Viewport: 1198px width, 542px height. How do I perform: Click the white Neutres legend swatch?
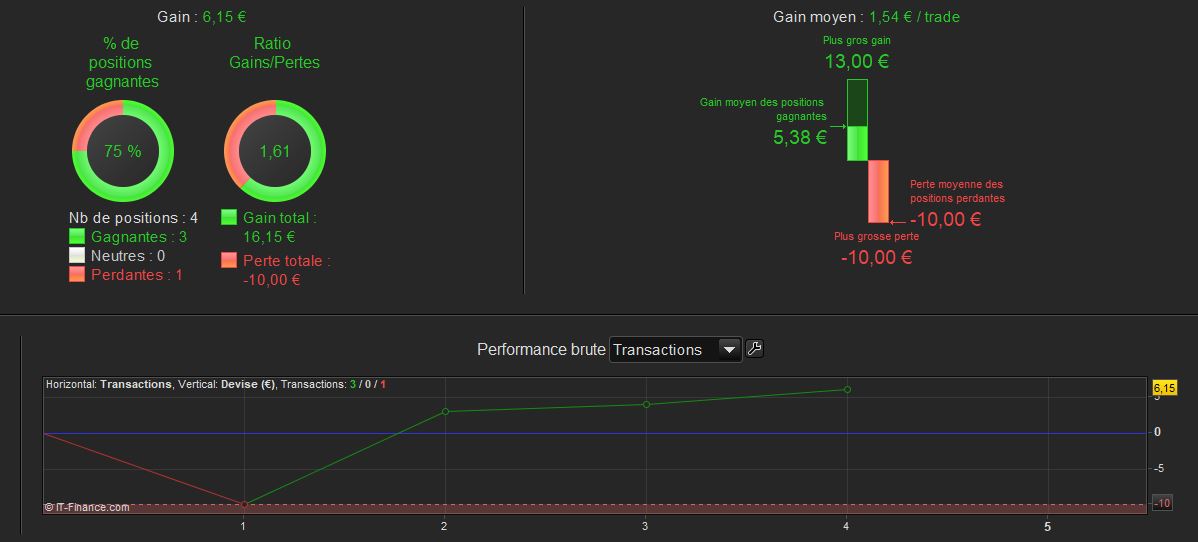click(x=77, y=255)
